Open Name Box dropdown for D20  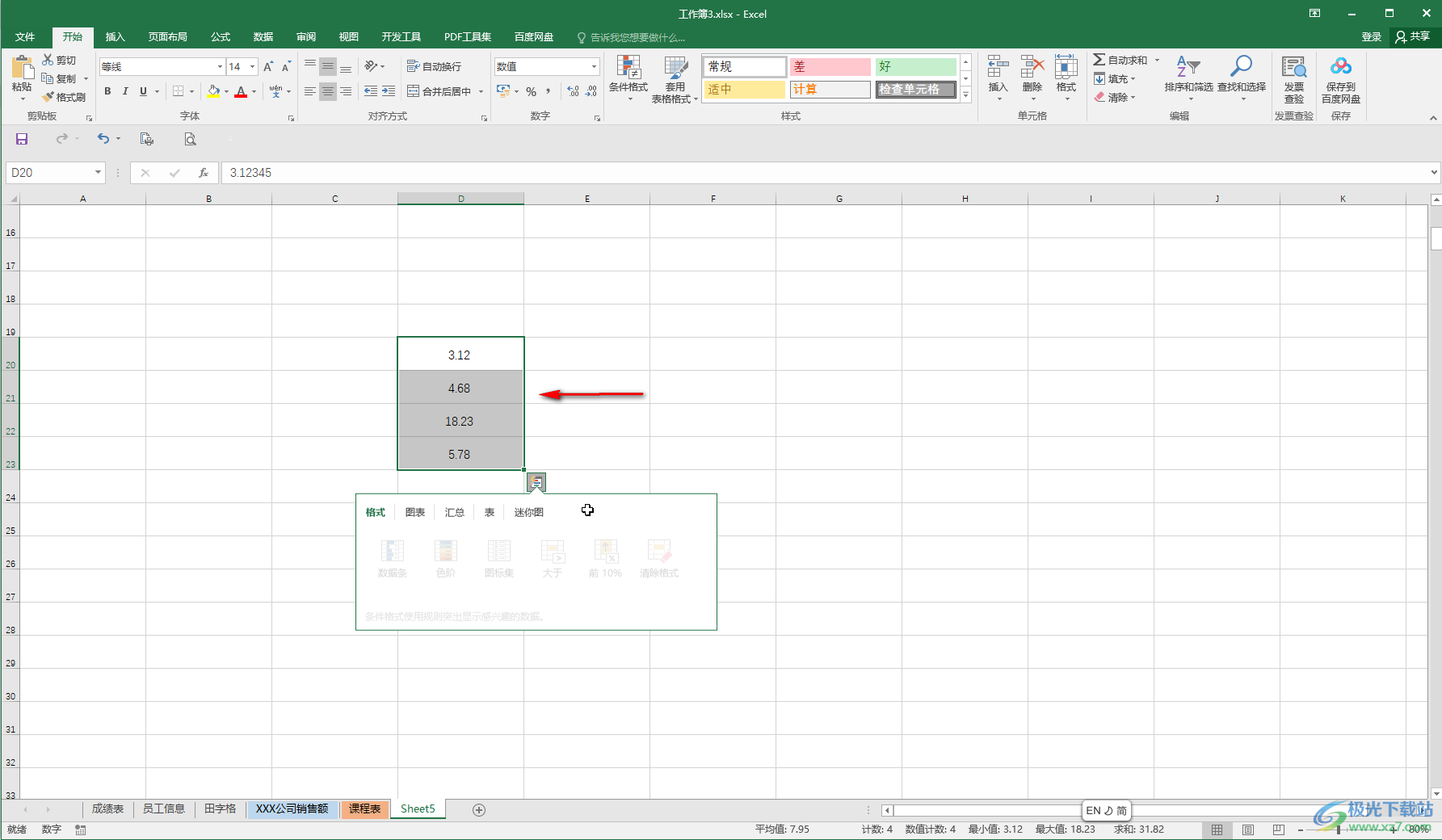pyautogui.click(x=98, y=173)
